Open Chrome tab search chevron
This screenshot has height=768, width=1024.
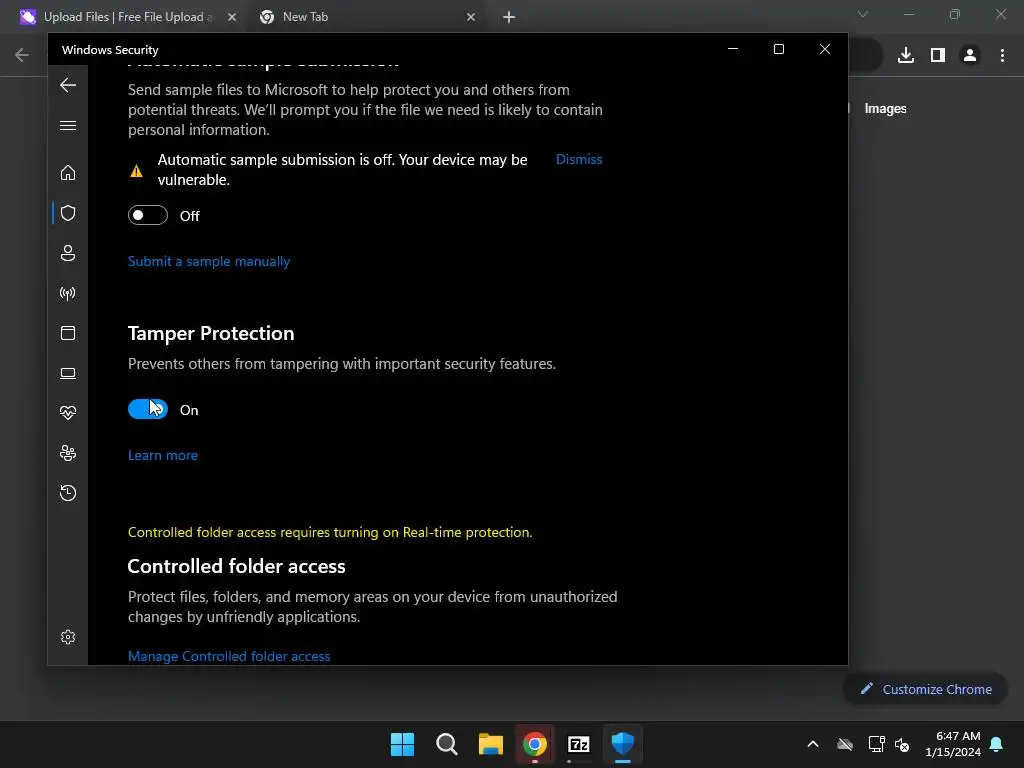[863, 14]
